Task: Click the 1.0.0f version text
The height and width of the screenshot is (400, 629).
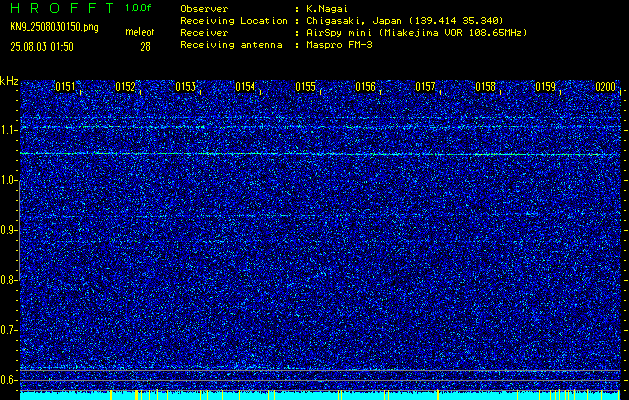Action: (x=138, y=8)
